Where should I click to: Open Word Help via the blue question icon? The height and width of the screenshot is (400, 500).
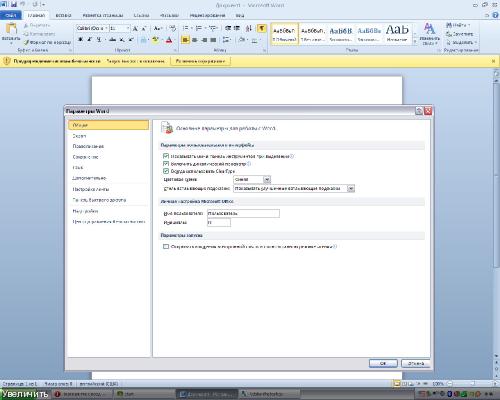point(495,15)
